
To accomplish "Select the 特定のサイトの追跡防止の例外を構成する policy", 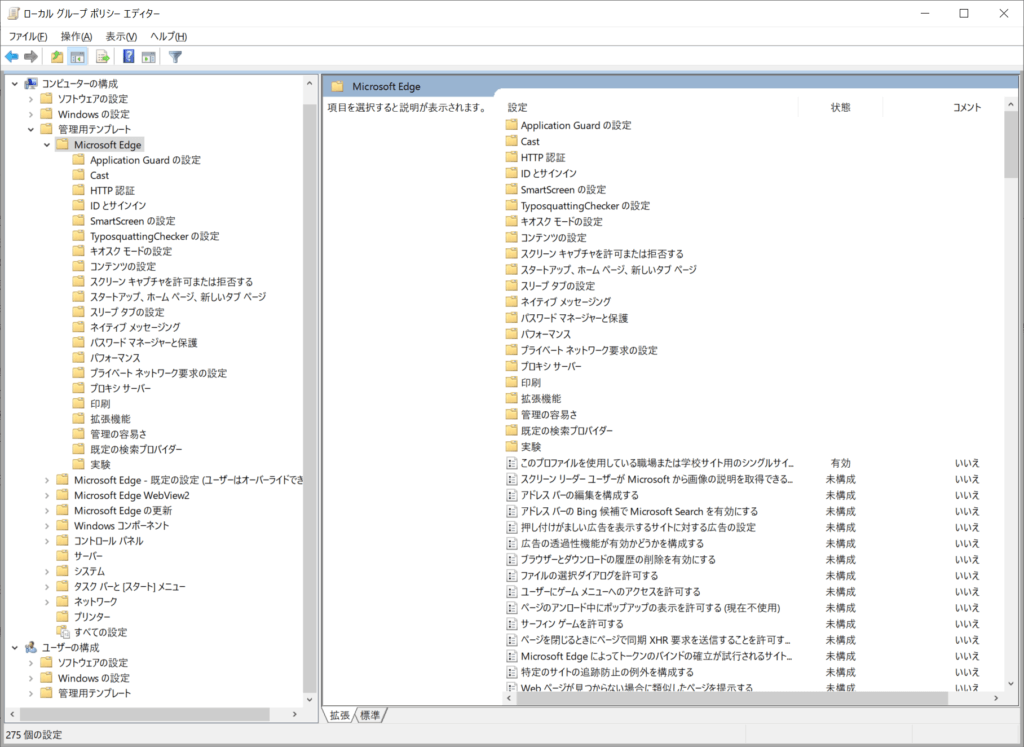I will click(x=607, y=672).
